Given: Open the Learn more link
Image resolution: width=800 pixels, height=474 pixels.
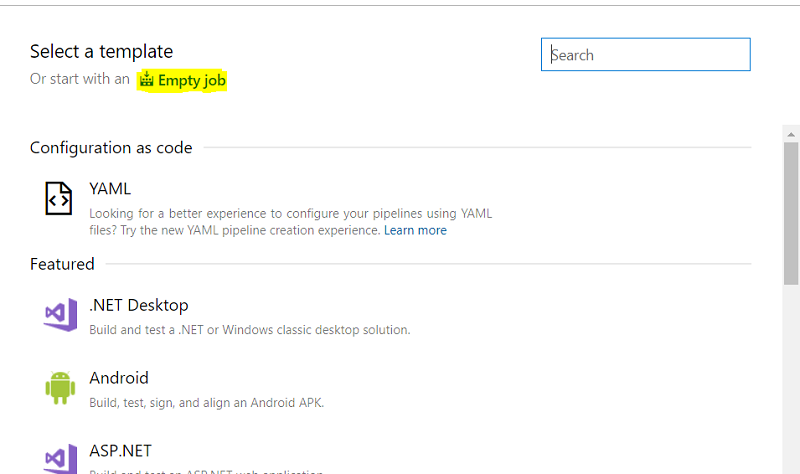Looking at the screenshot, I should pos(415,230).
